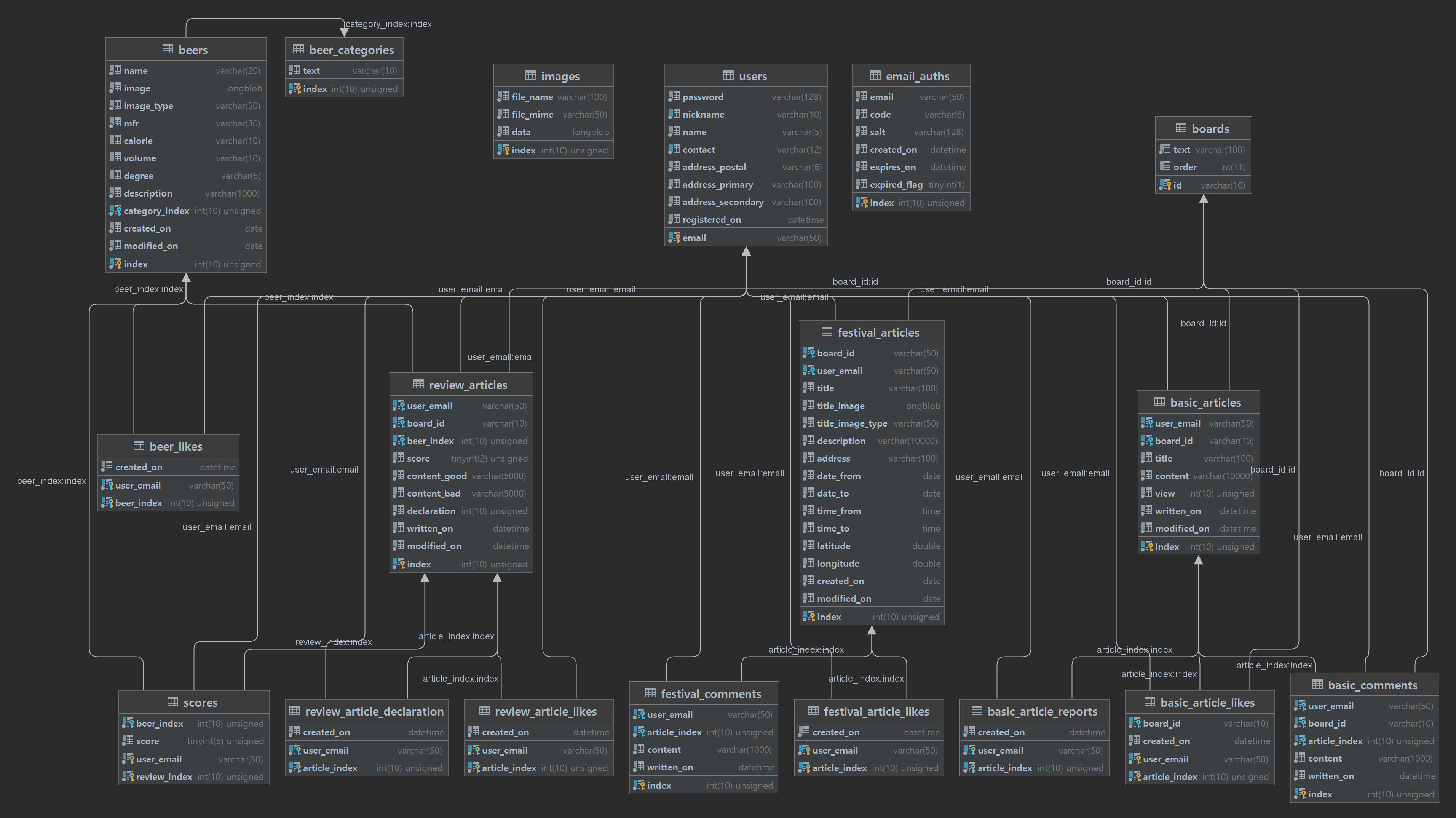Click the written_on row in basic_comments
Screen dimensions: 1456x818
click(1365, 776)
